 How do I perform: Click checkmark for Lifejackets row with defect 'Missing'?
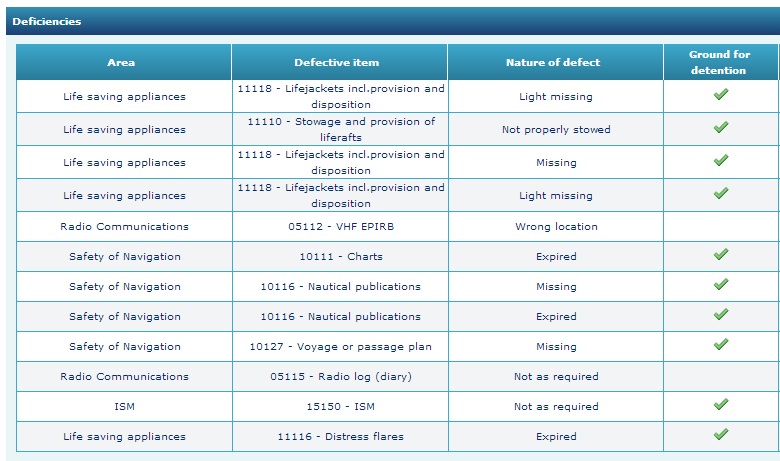(x=720, y=161)
